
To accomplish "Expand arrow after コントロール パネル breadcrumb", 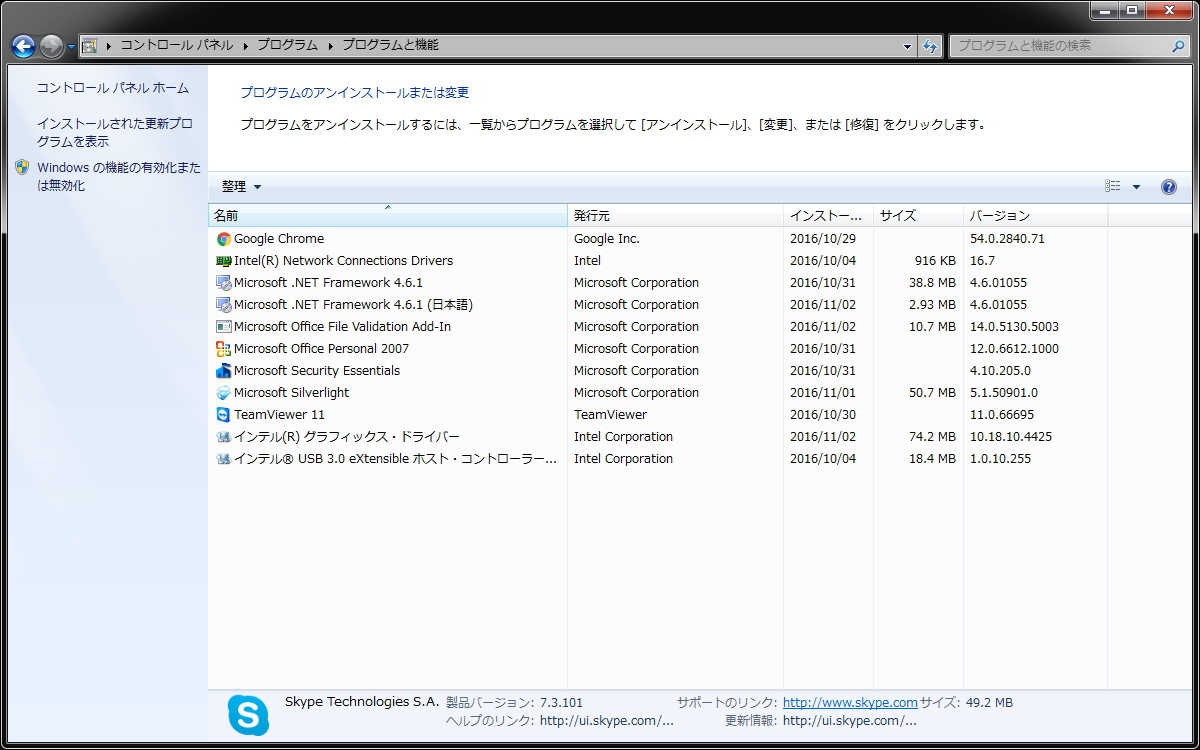I will pyautogui.click(x=245, y=46).
